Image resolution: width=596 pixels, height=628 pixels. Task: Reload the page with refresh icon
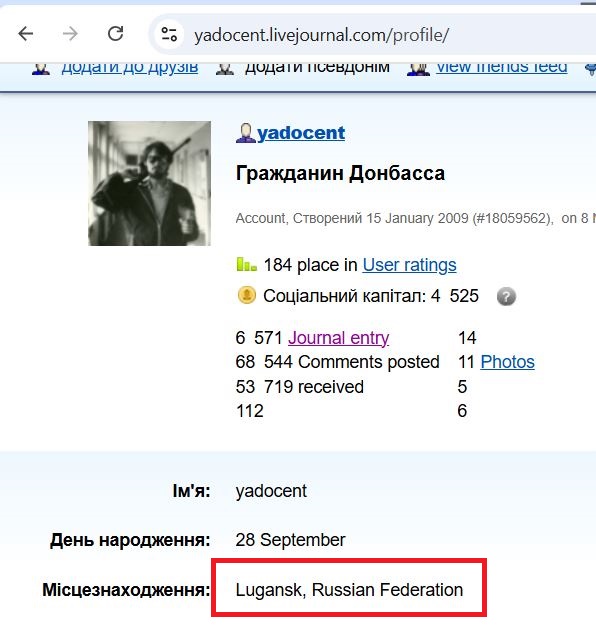tap(115, 34)
